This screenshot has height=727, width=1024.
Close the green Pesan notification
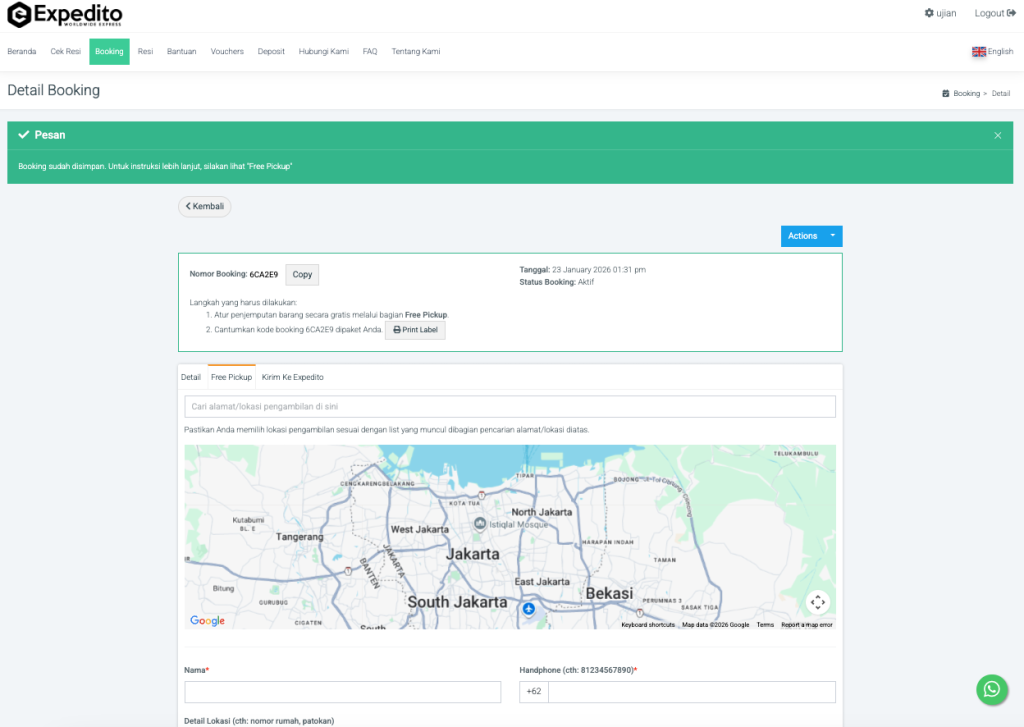(997, 135)
